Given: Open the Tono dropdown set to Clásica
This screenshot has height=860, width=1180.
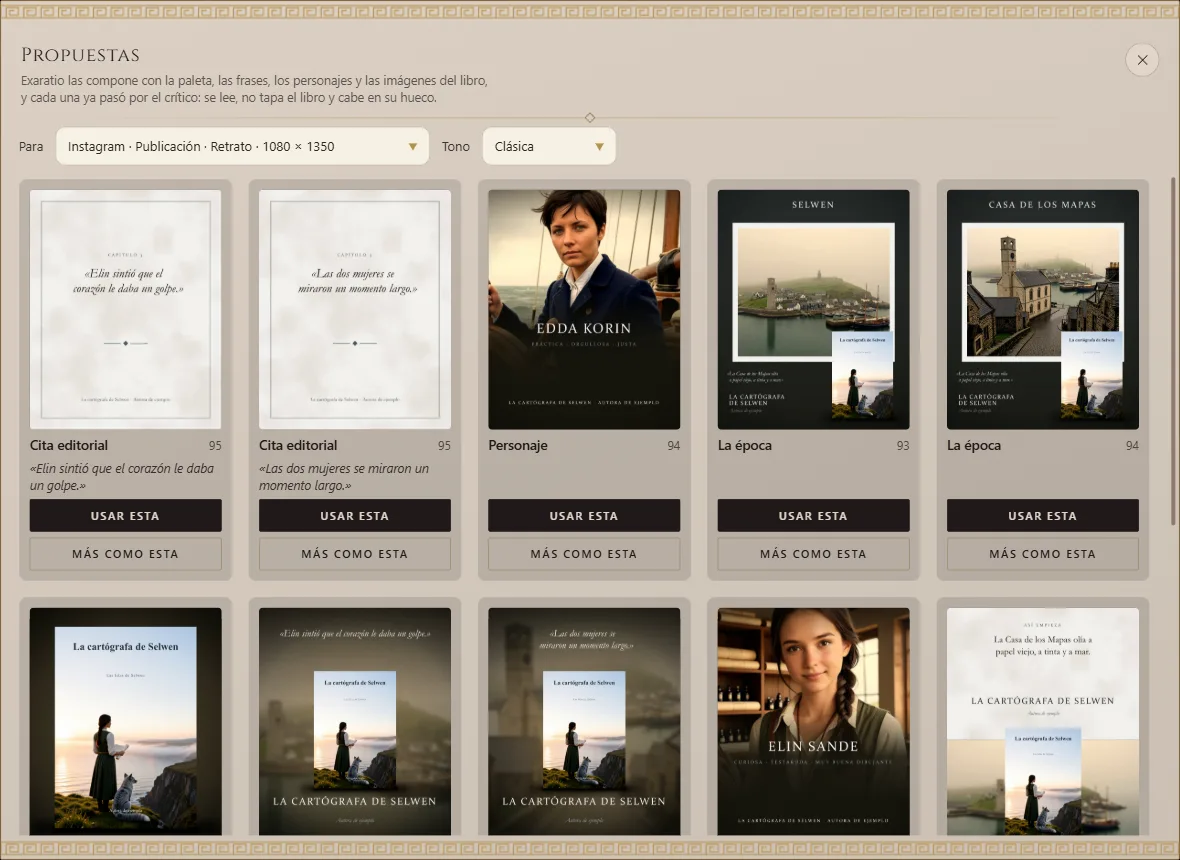Looking at the screenshot, I should point(549,146).
